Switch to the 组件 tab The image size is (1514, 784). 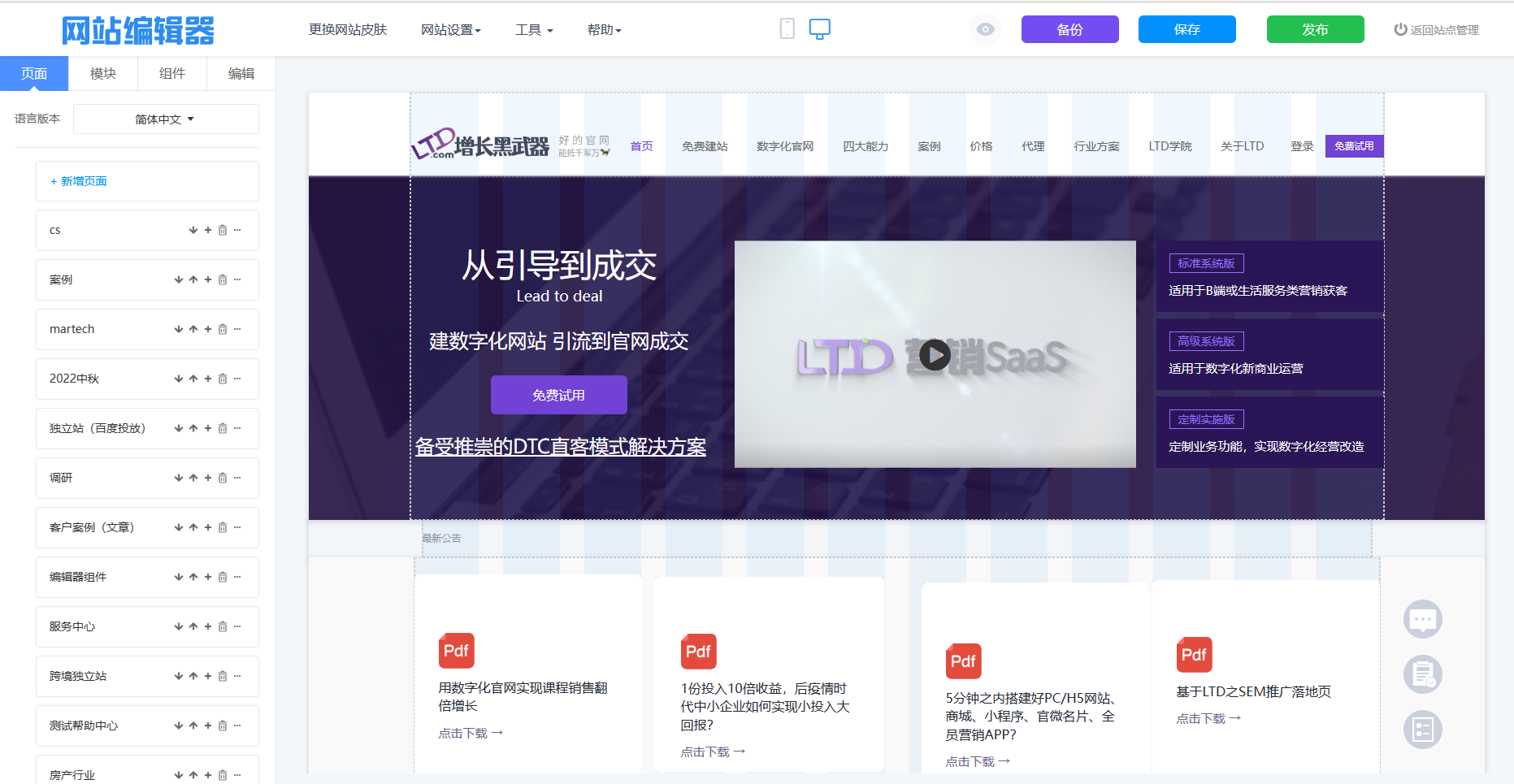(171, 73)
